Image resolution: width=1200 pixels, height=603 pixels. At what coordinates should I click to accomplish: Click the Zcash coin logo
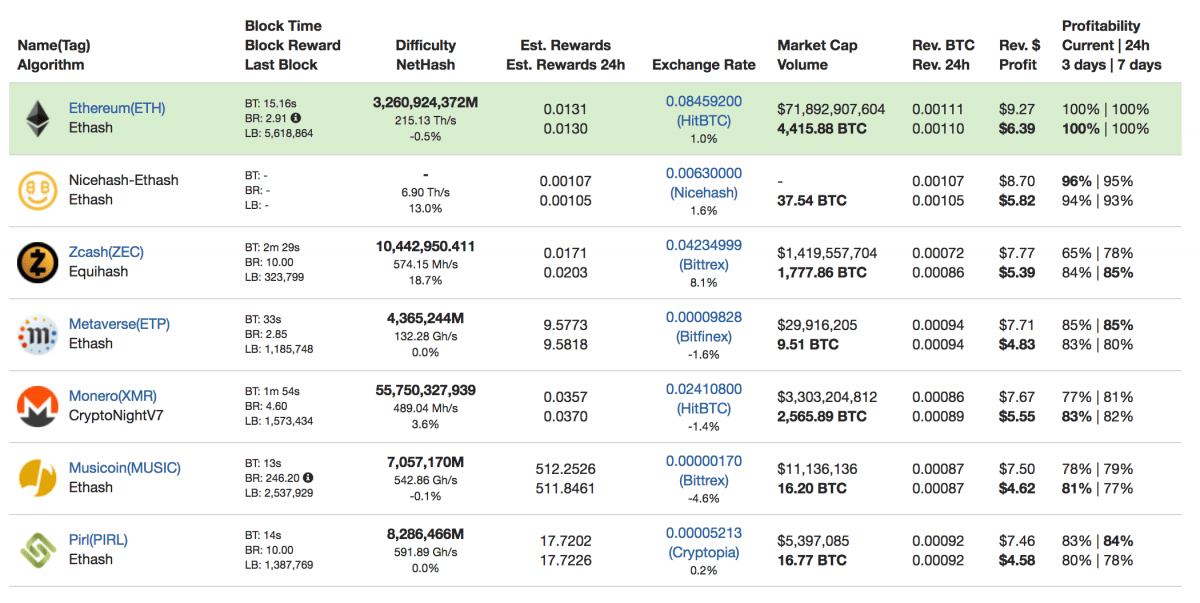(38, 262)
